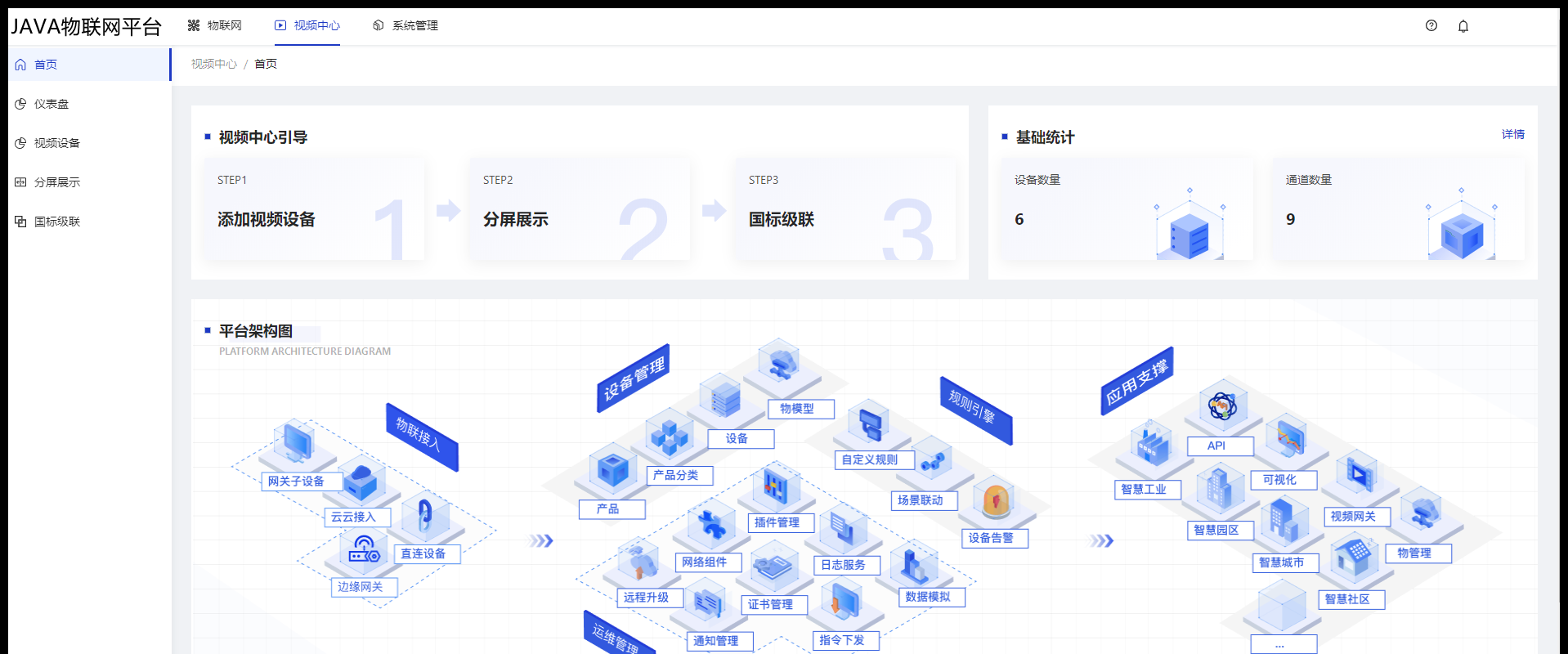The width and height of the screenshot is (1568, 654).
Task: Click the 网关子设备 monitor icon
Action: pos(296,442)
